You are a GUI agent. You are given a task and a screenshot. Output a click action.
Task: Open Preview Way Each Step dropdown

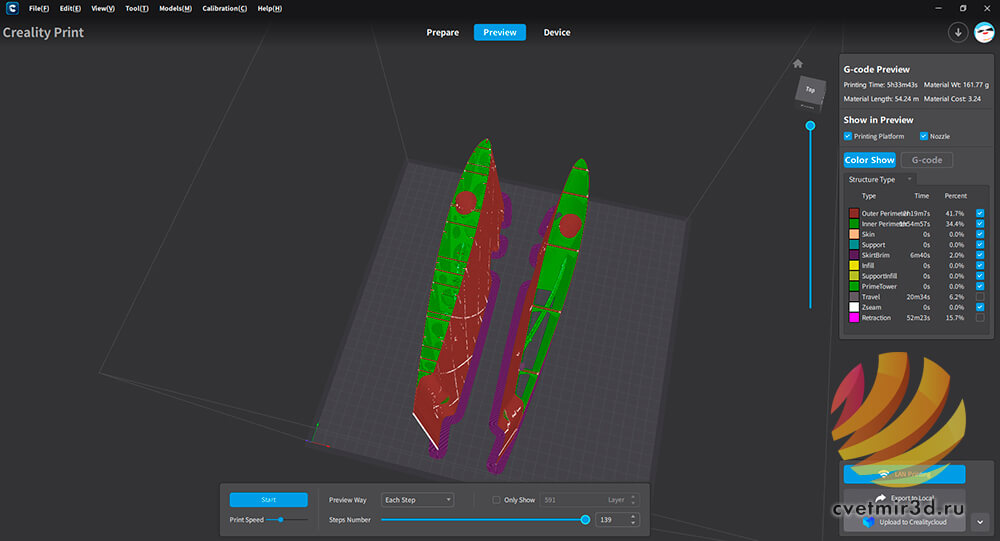[417, 500]
